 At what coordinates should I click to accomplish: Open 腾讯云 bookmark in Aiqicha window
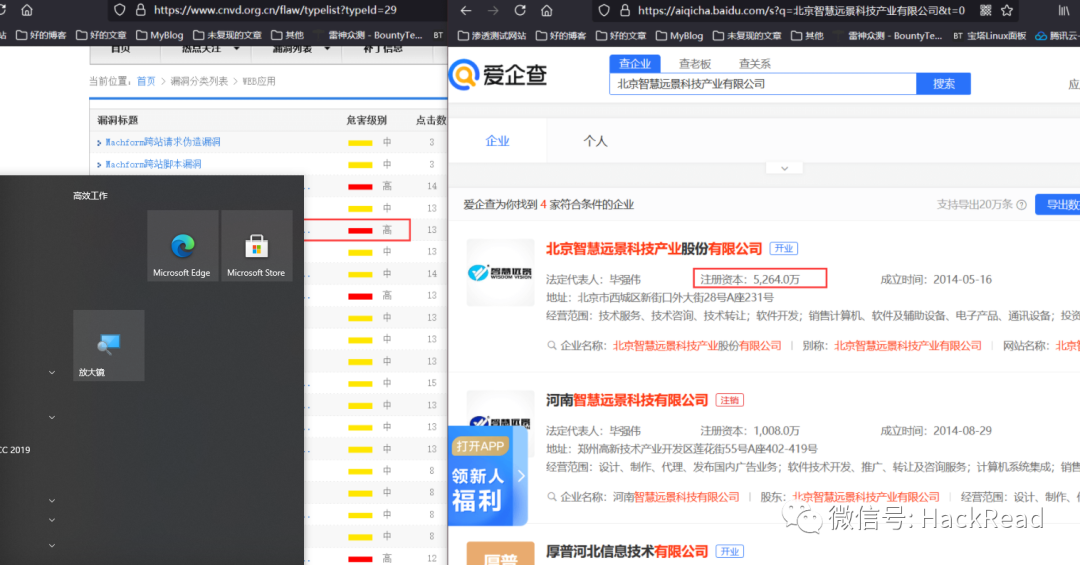click(1057, 35)
